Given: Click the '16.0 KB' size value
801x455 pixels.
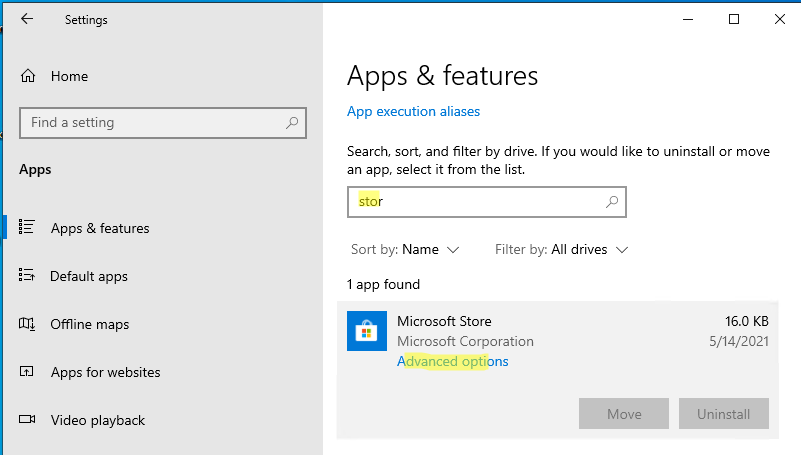Looking at the screenshot, I should coord(747,321).
